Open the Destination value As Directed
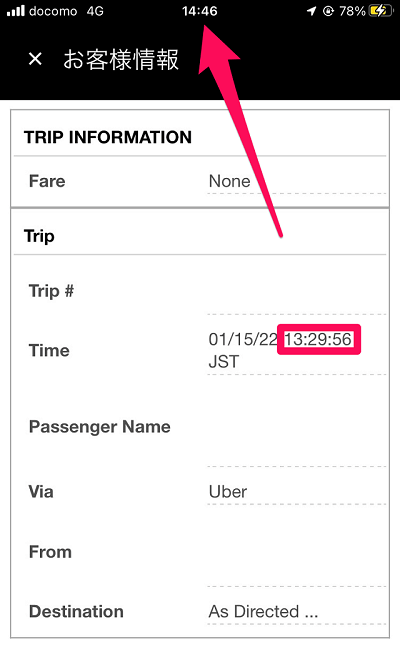The width and height of the screenshot is (400, 652). 263,612
